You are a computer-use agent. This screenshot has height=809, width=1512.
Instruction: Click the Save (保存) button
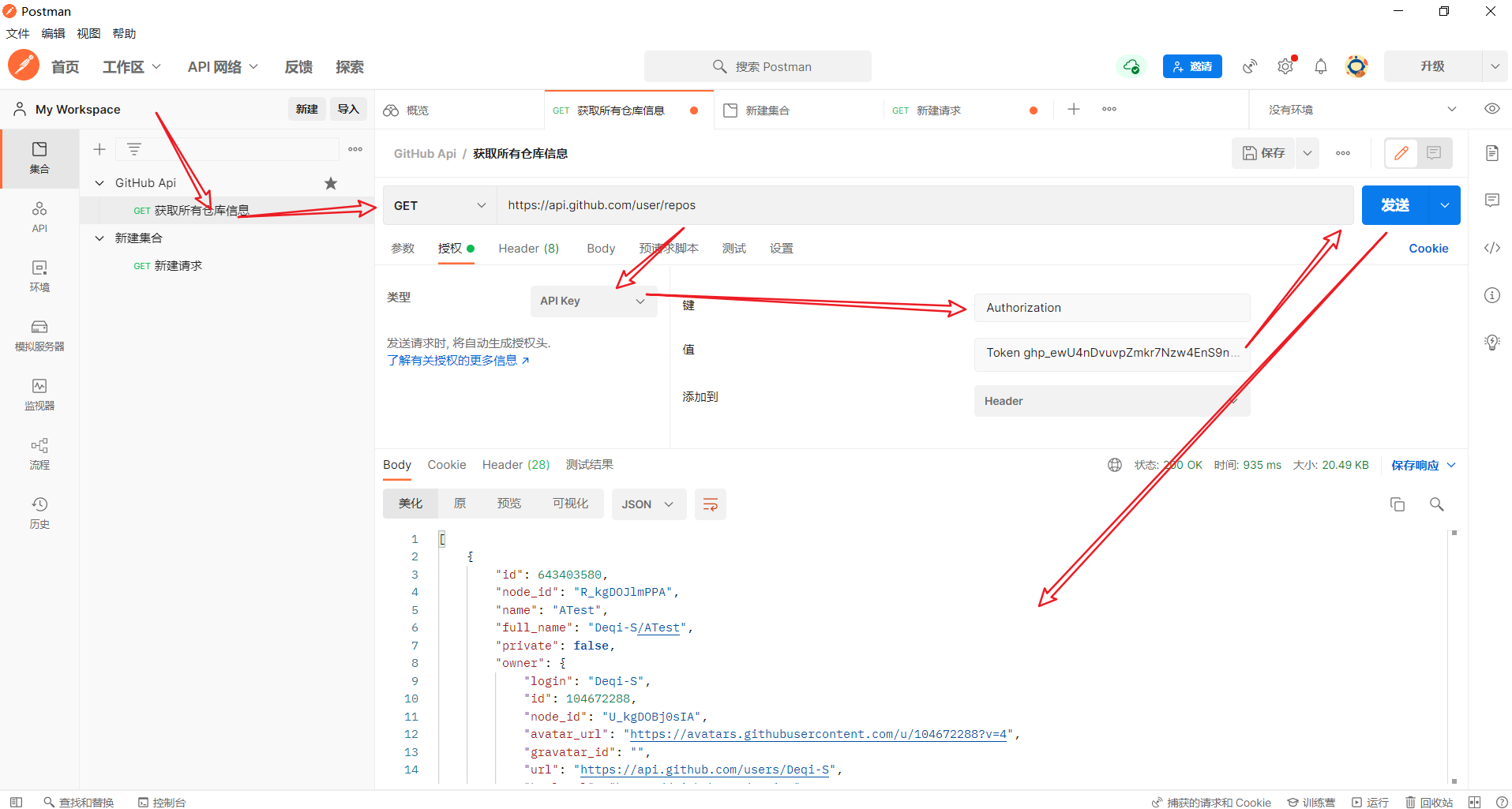pos(1264,153)
